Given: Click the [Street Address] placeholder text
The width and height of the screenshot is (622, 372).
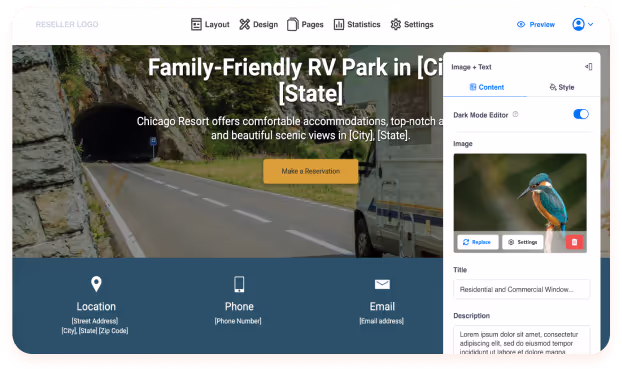Looking at the screenshot, I should click(x=95, y=321).
